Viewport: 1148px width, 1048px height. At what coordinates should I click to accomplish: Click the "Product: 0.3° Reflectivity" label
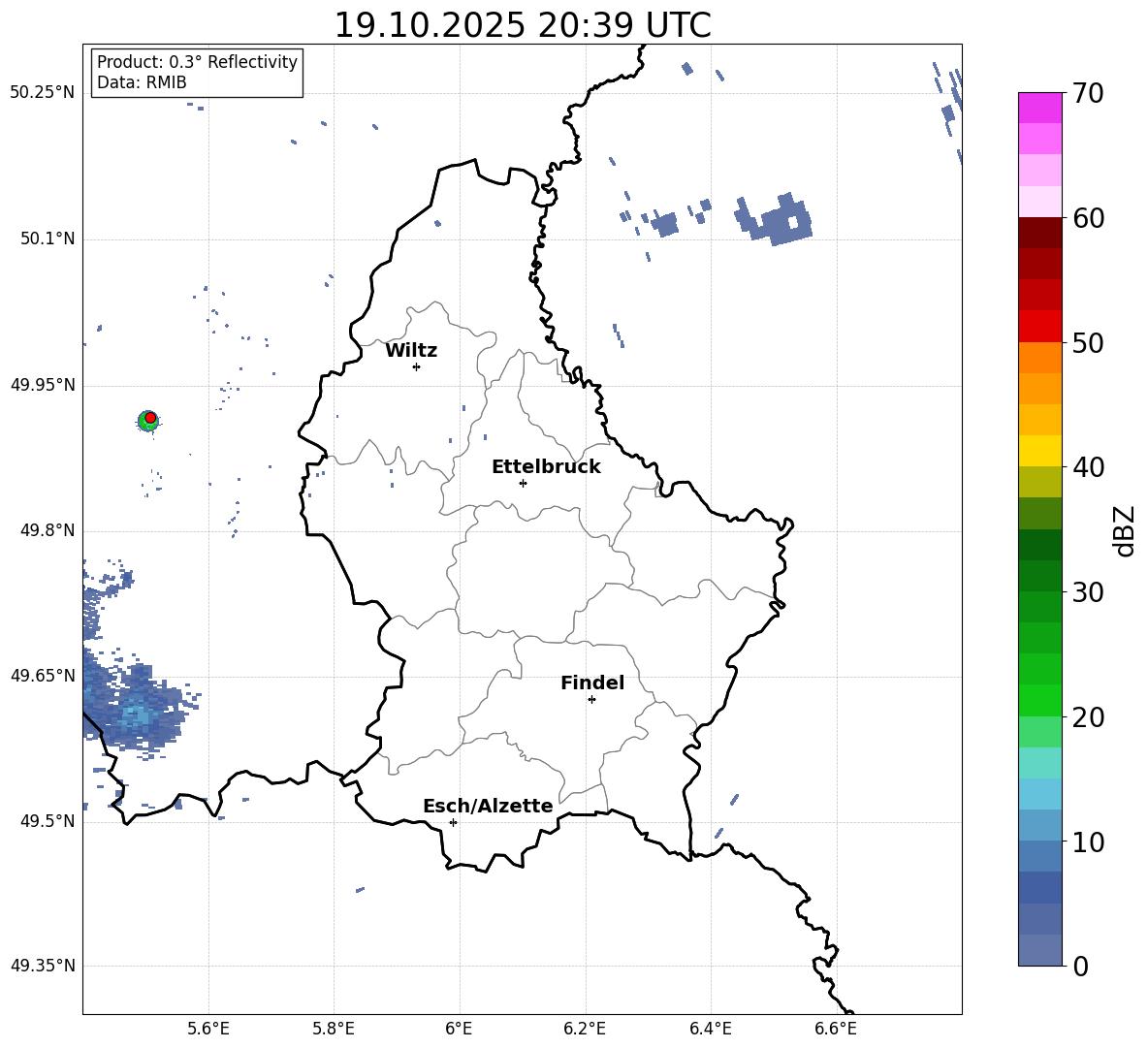pyautogui.click(x=197, y=61)
